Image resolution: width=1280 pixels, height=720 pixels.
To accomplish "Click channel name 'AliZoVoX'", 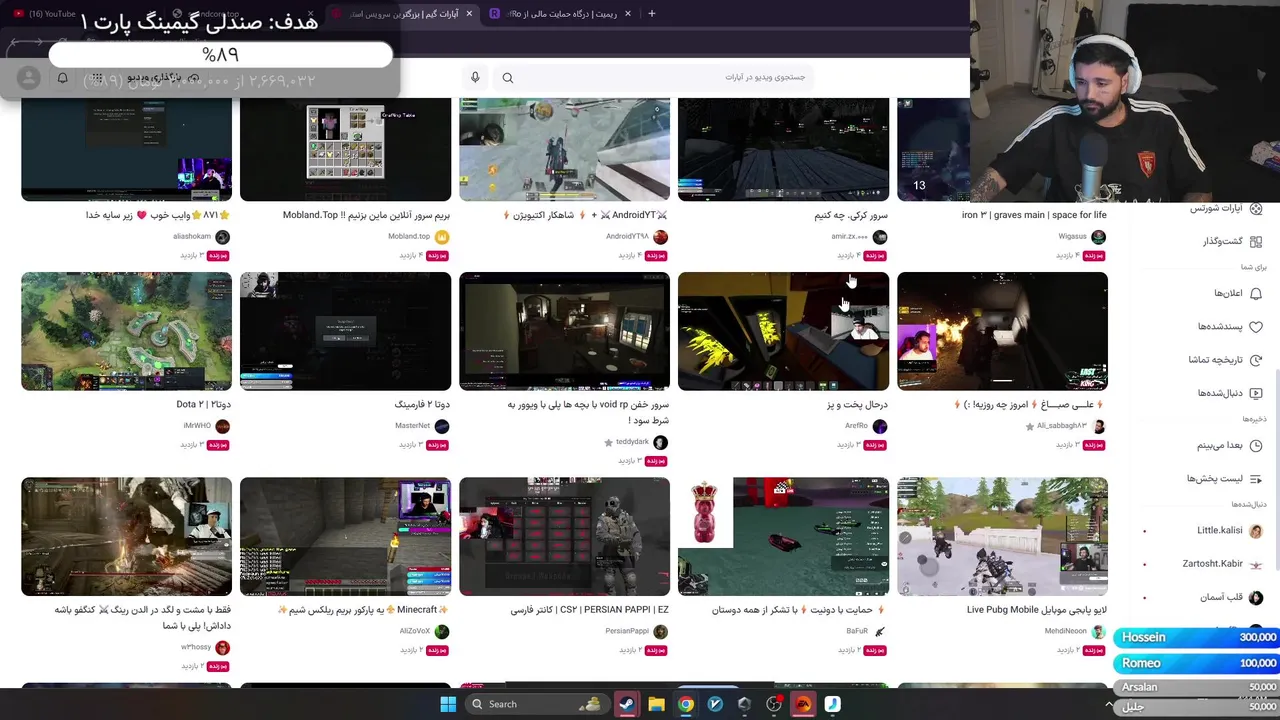I will click(415, 632).
